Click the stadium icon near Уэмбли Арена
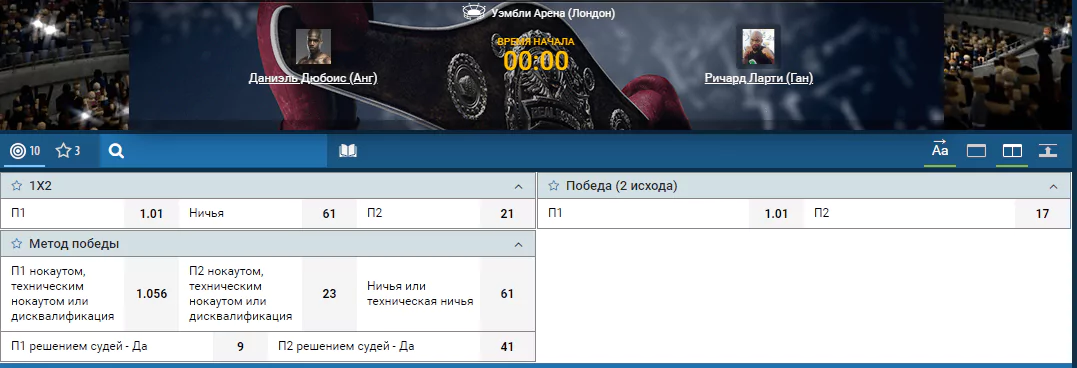This screenshot has width=1077, height=368. point(475,12)
